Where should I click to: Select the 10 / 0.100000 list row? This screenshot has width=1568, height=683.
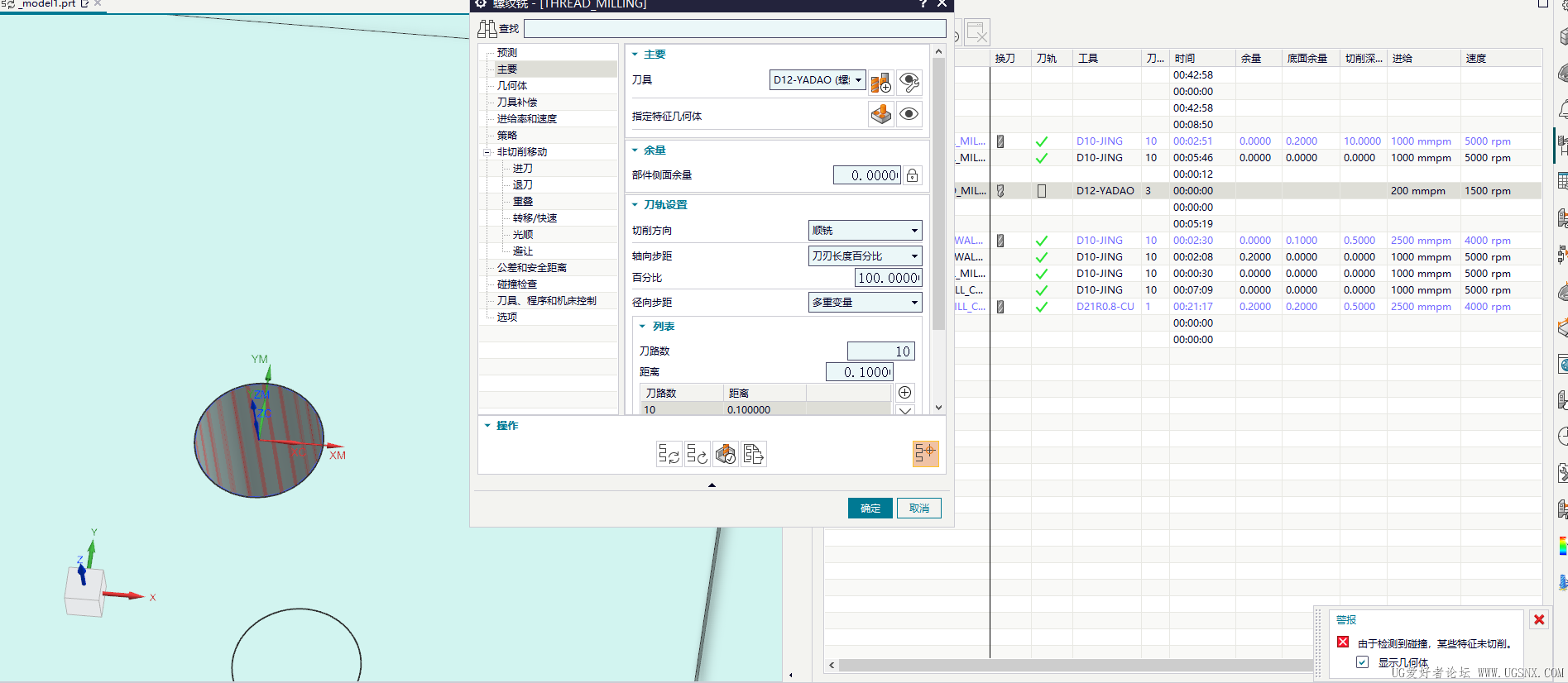point(765,410)
